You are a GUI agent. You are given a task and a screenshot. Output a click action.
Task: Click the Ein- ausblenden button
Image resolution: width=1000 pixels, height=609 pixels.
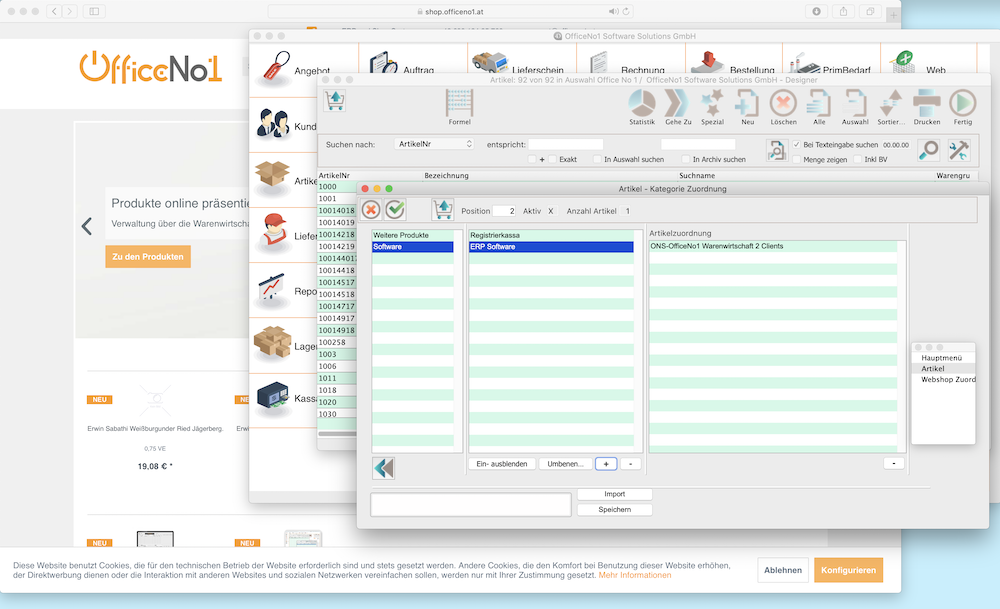(502, 464)
